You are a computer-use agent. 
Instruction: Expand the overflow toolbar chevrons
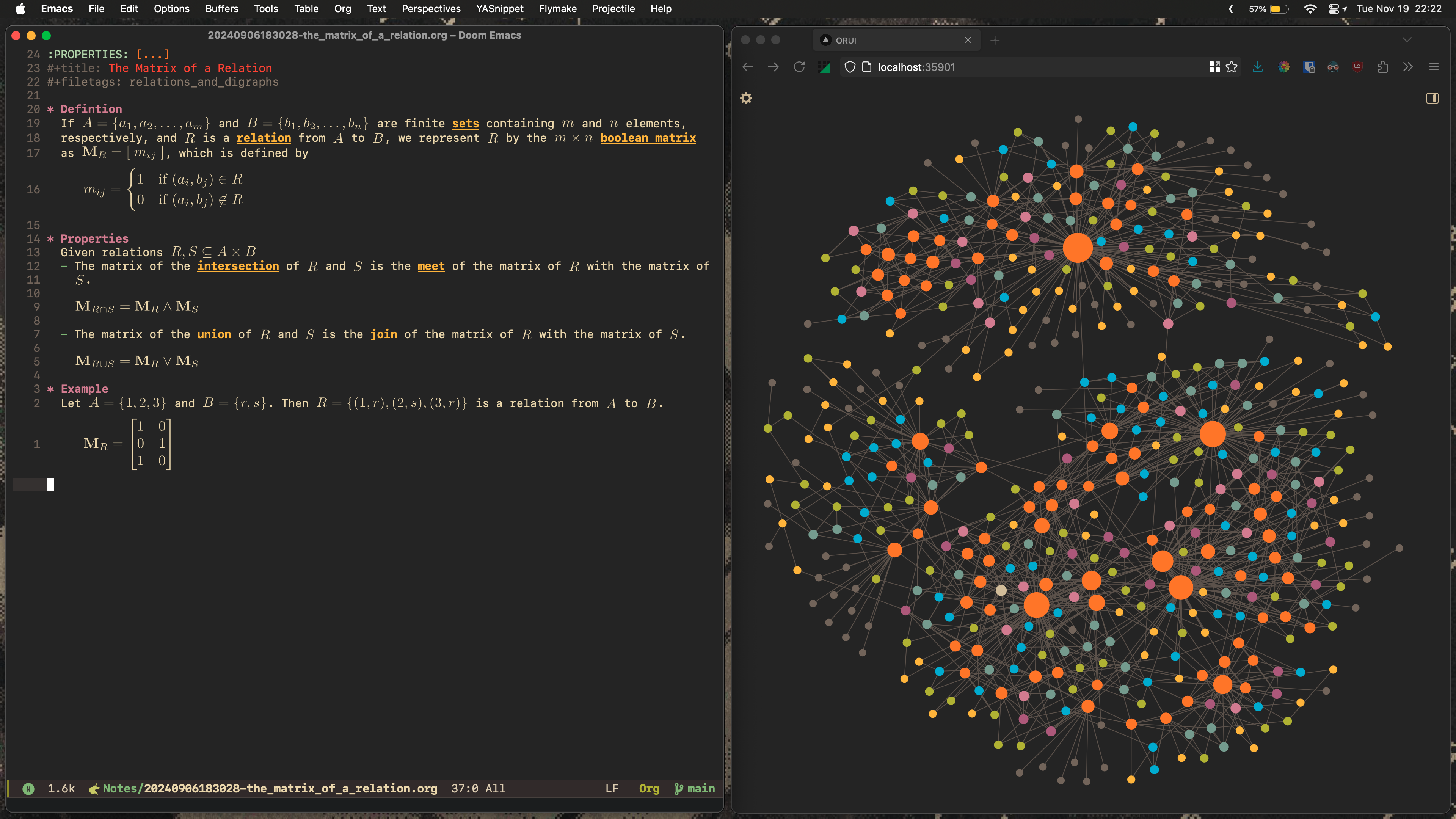[x=1408, y=67]
